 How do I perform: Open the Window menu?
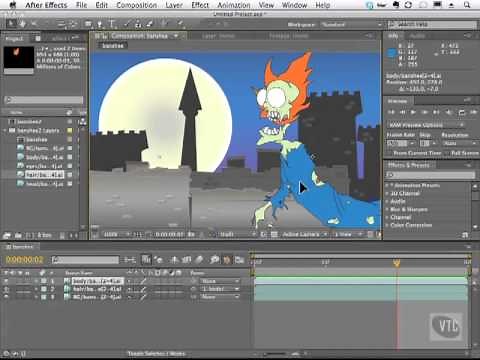(x=294, y=5)
